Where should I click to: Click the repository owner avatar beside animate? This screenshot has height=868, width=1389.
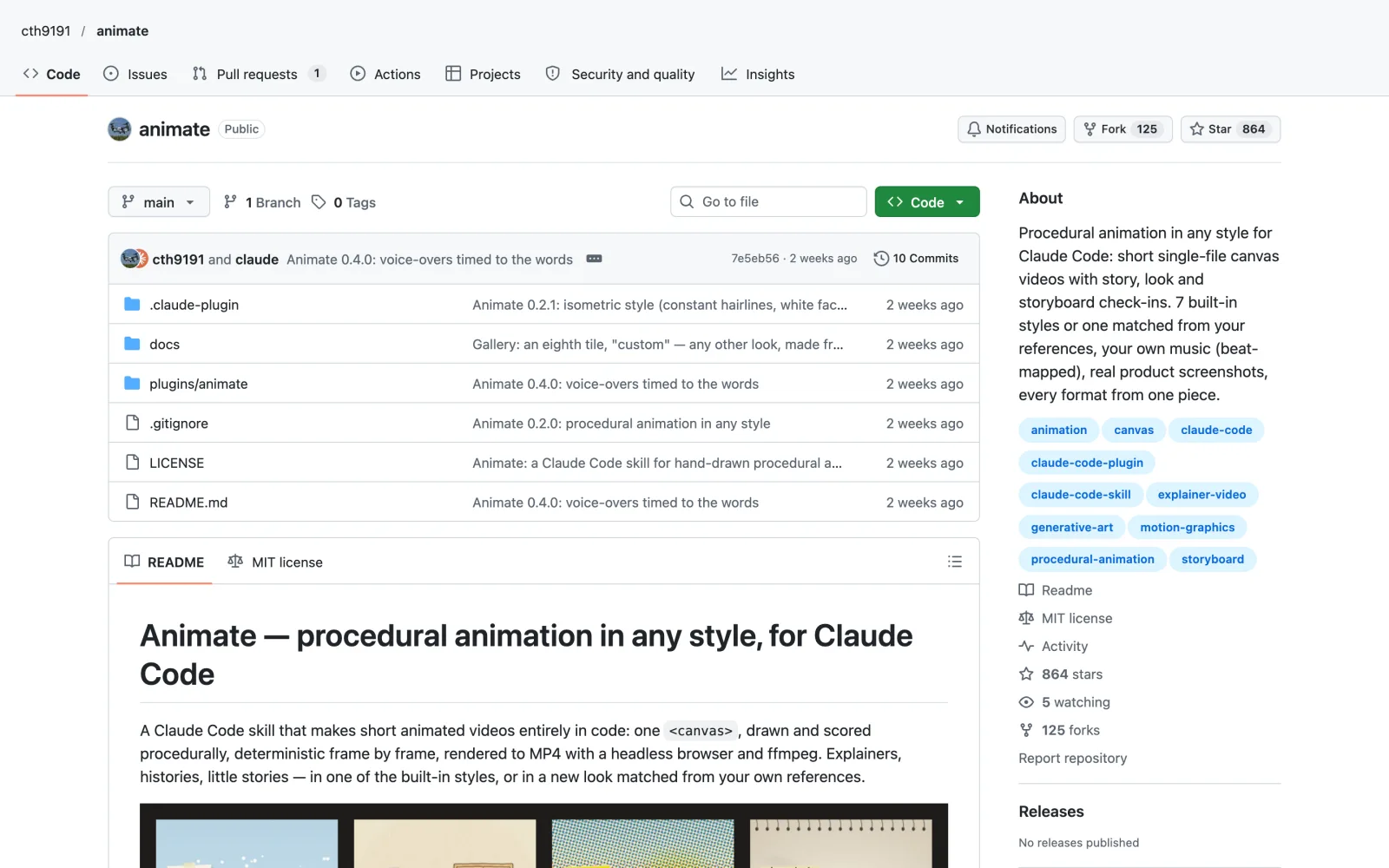point(120,129)
